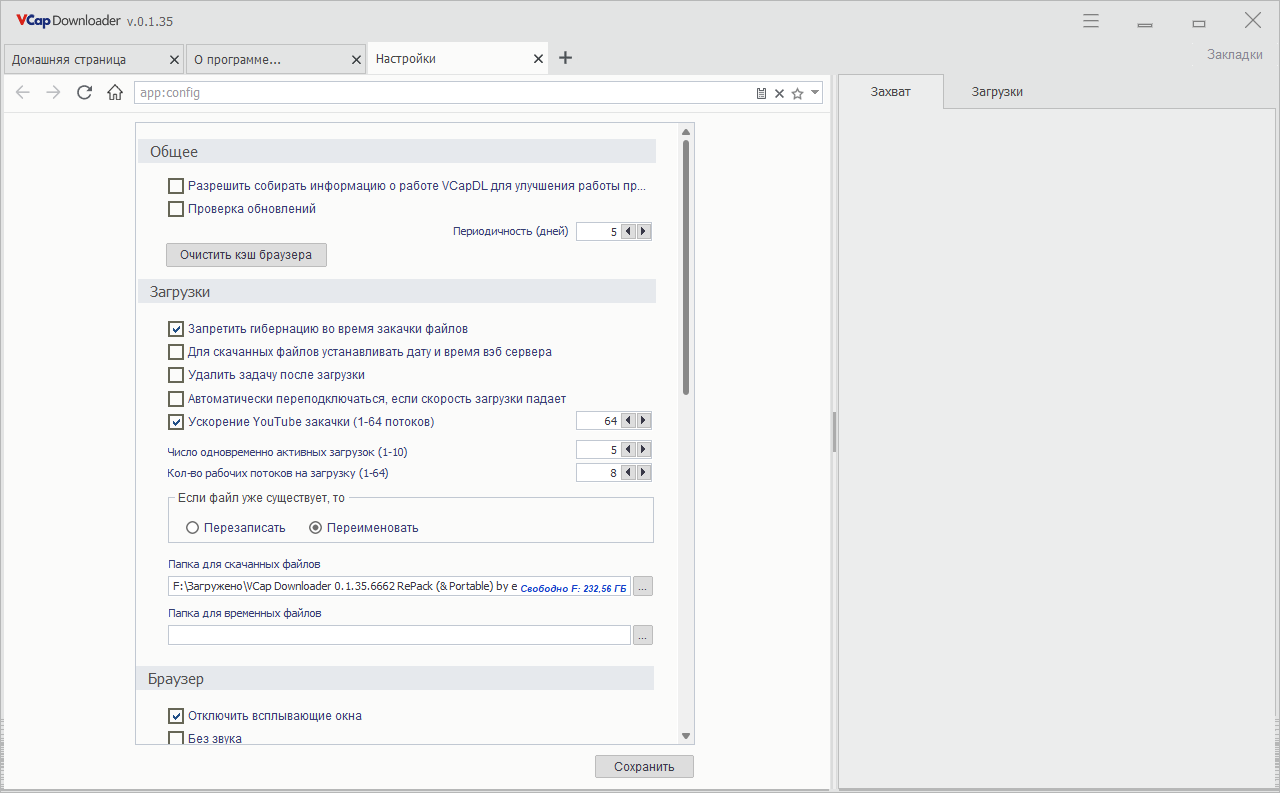Decrease рабочих потоков на загрузку left arrow
The width and height of the screenshot is (1280, 793).
[628, 473]
